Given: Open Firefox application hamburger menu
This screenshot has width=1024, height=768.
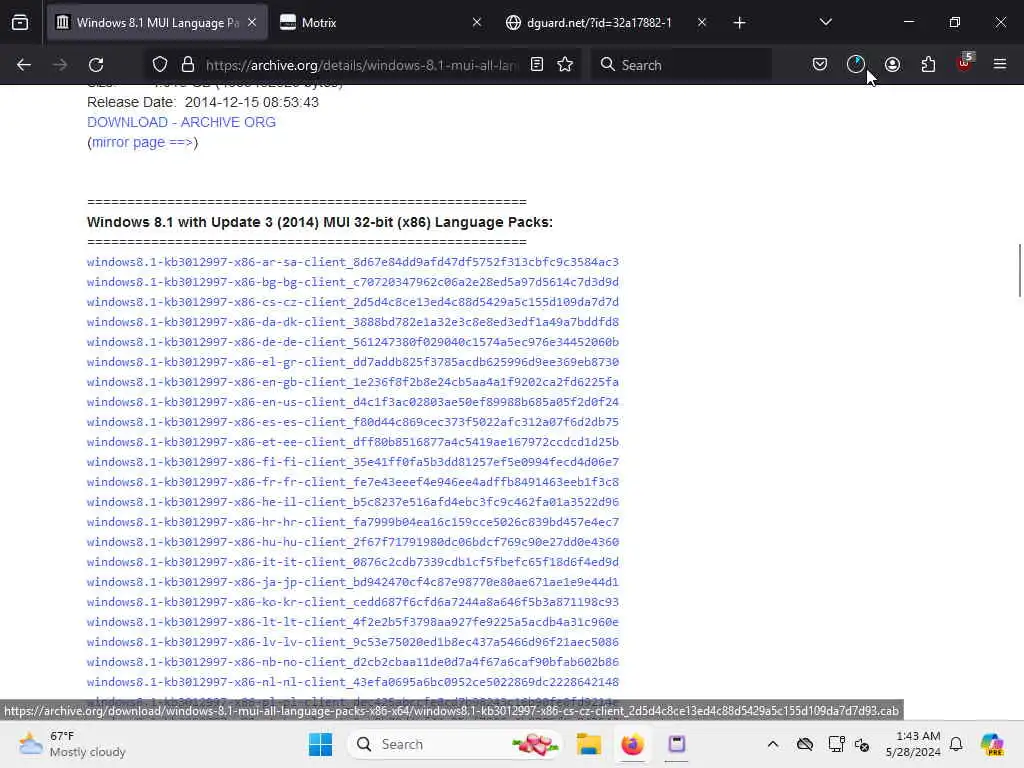Looking at the screenshot, I should [1000, 65].
